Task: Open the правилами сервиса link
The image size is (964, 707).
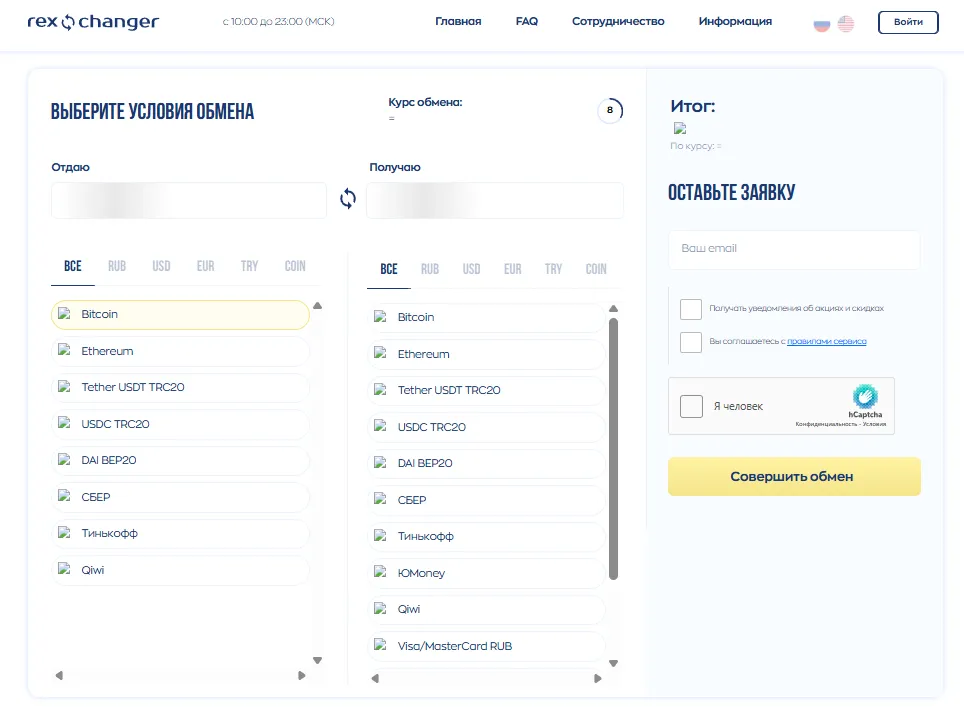Action: pyautogui.click(x=827, y=341)
